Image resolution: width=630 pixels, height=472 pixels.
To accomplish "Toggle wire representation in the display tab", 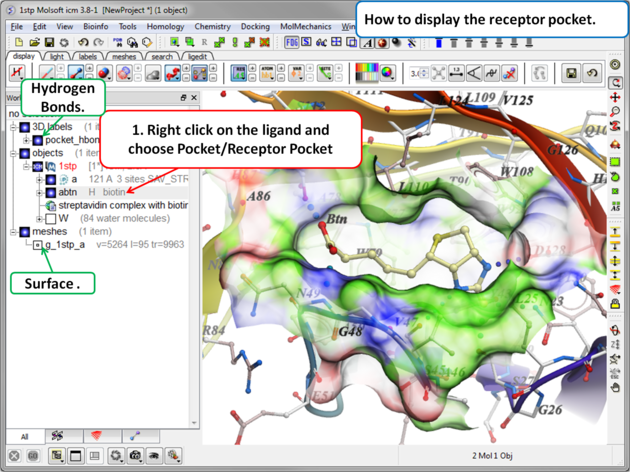I will pos(47,74).
